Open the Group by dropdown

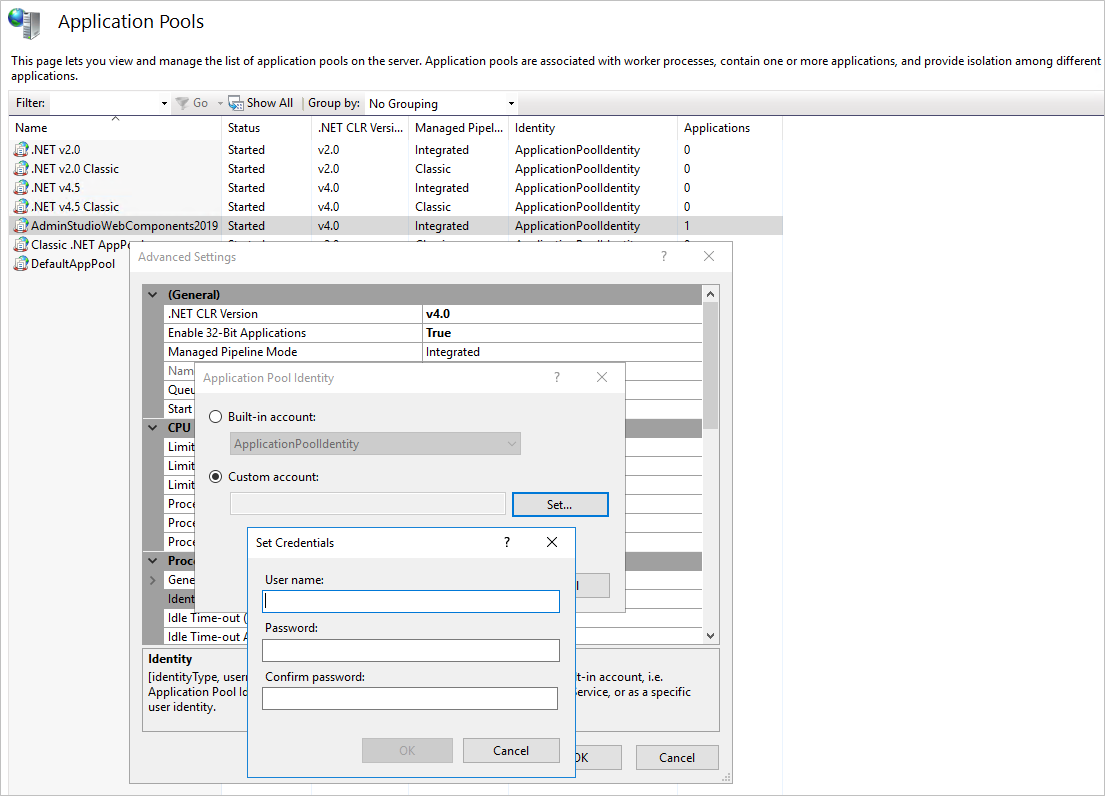click(x=440, y=103)
